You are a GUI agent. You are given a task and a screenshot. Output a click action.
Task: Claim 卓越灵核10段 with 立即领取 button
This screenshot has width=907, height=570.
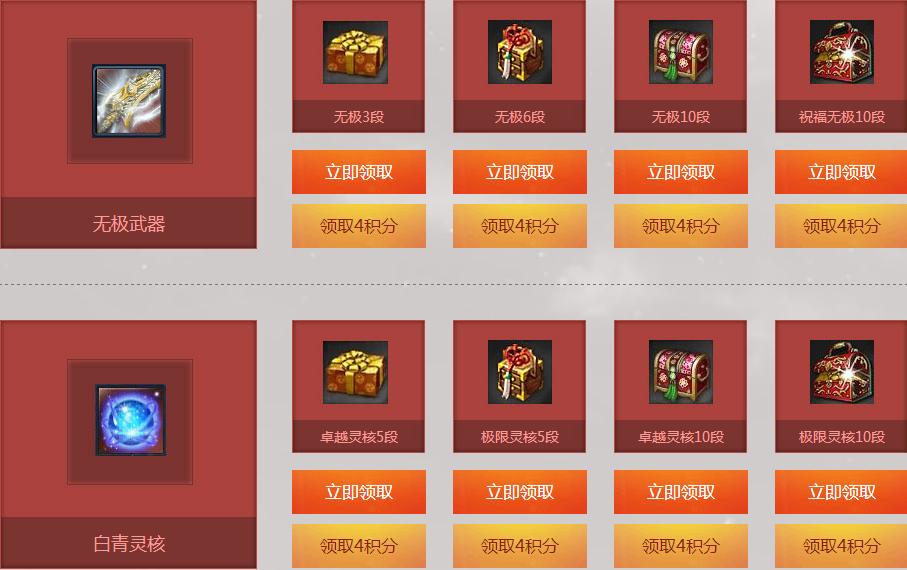680,492
